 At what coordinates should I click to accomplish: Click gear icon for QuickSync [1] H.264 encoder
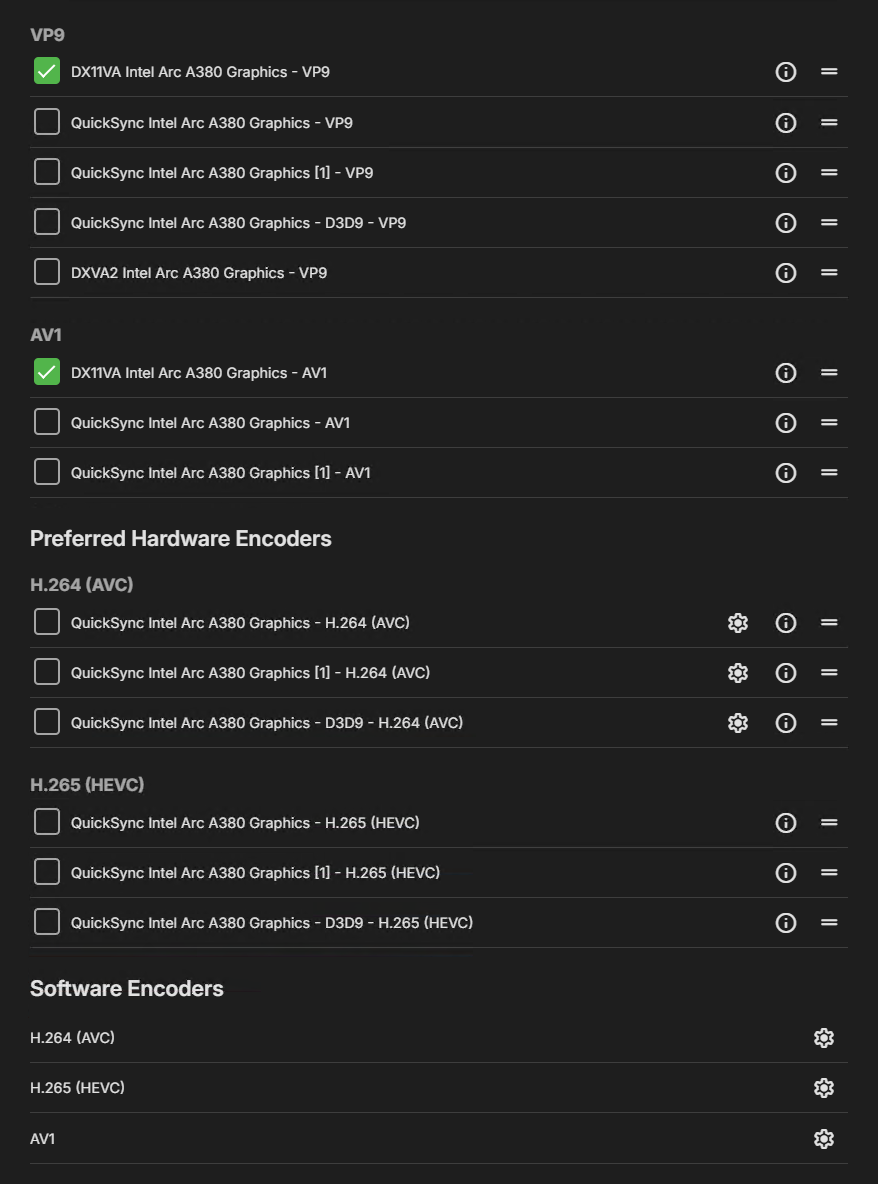(738, 673)
